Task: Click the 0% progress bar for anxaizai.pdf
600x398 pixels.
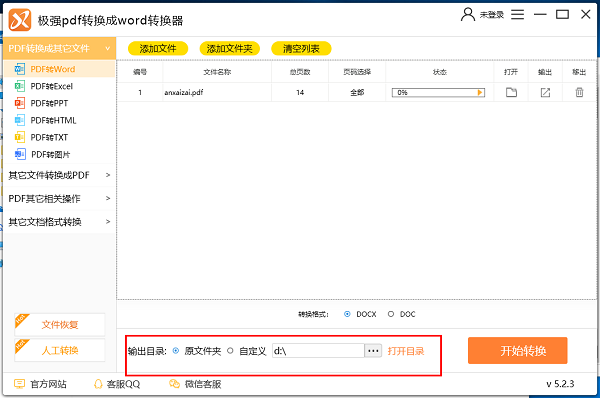Action: coord(438,92)
